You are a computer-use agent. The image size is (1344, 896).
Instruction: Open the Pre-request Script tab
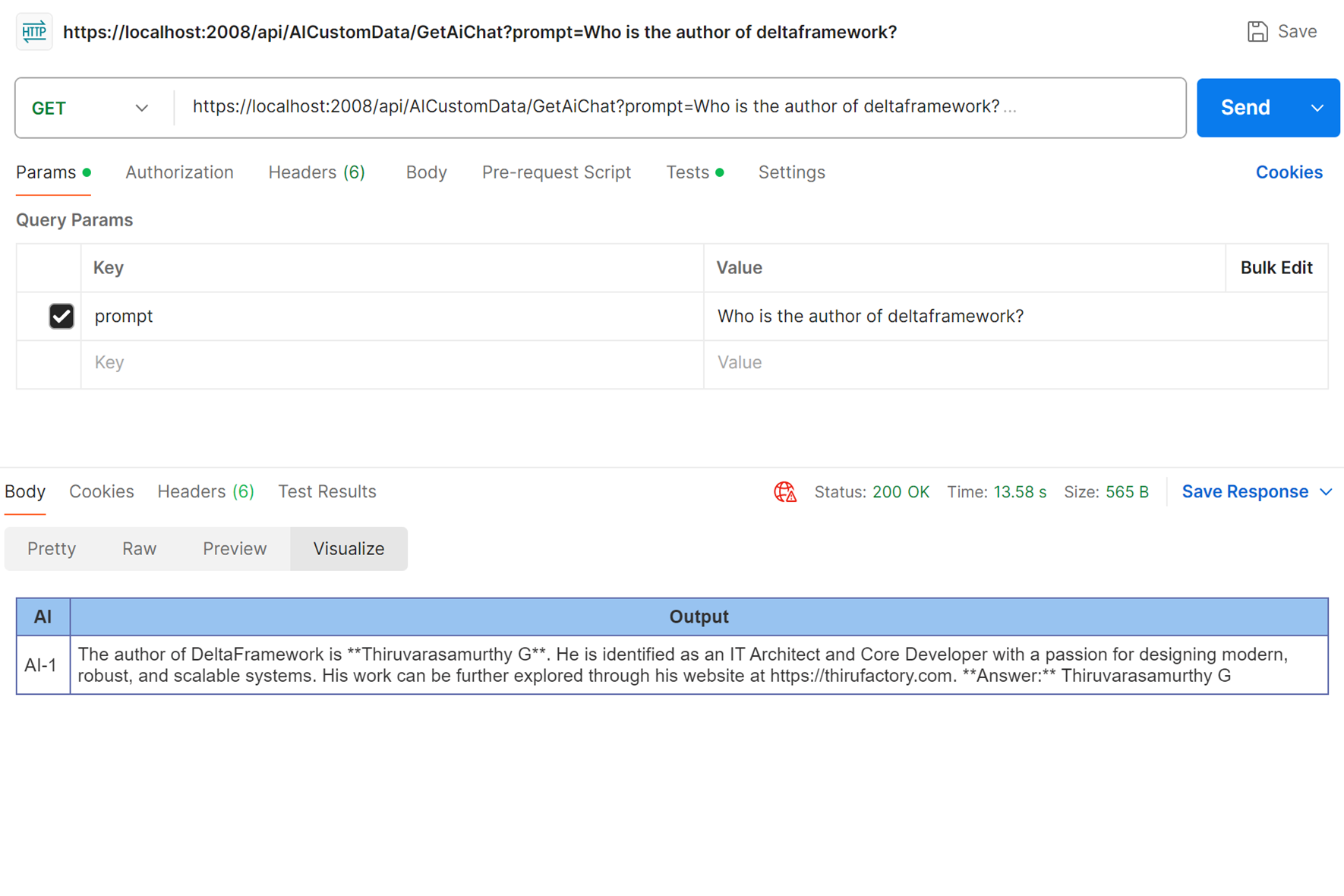pos(557,172)
